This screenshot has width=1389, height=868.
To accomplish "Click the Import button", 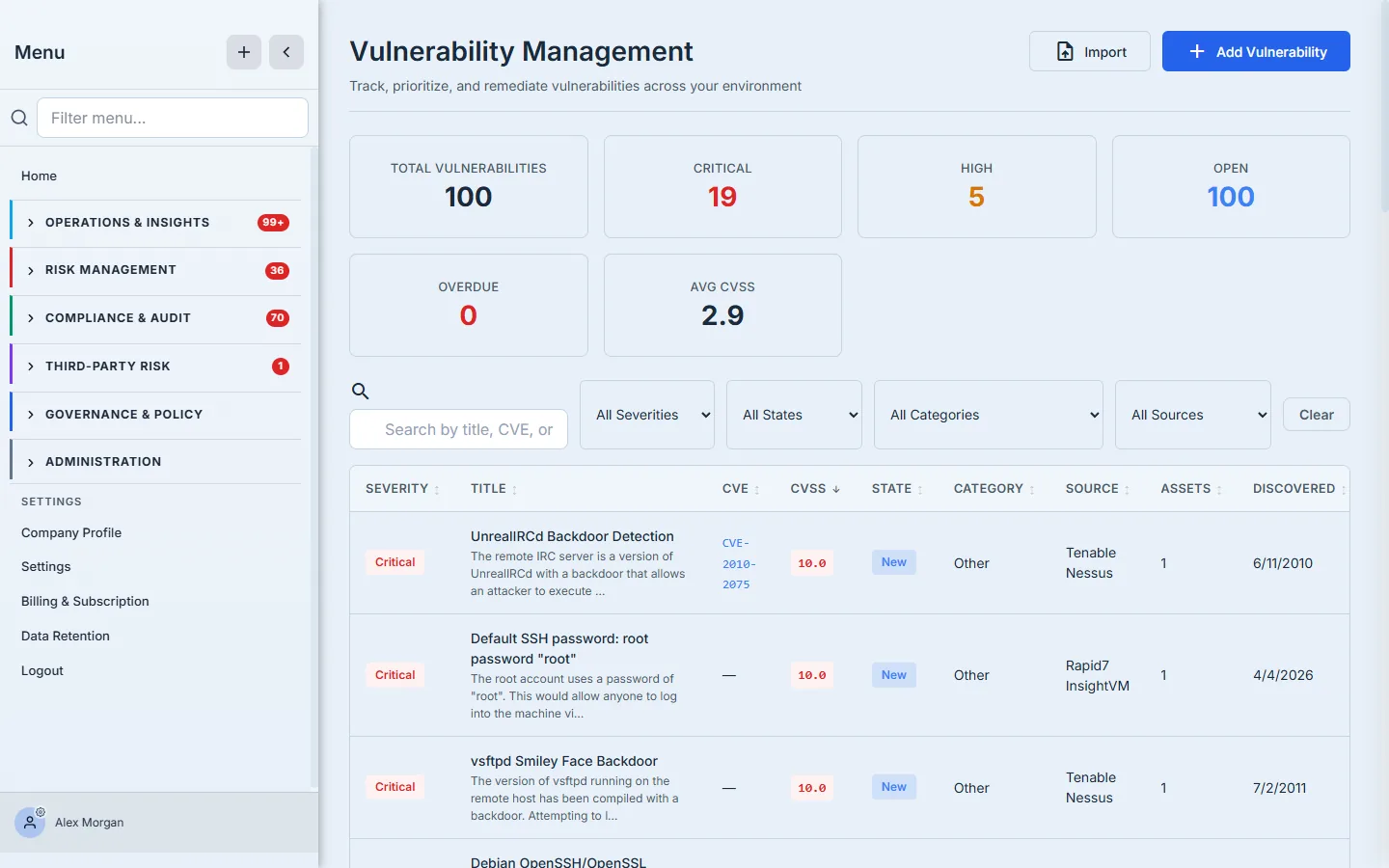I will [1090, 51].
